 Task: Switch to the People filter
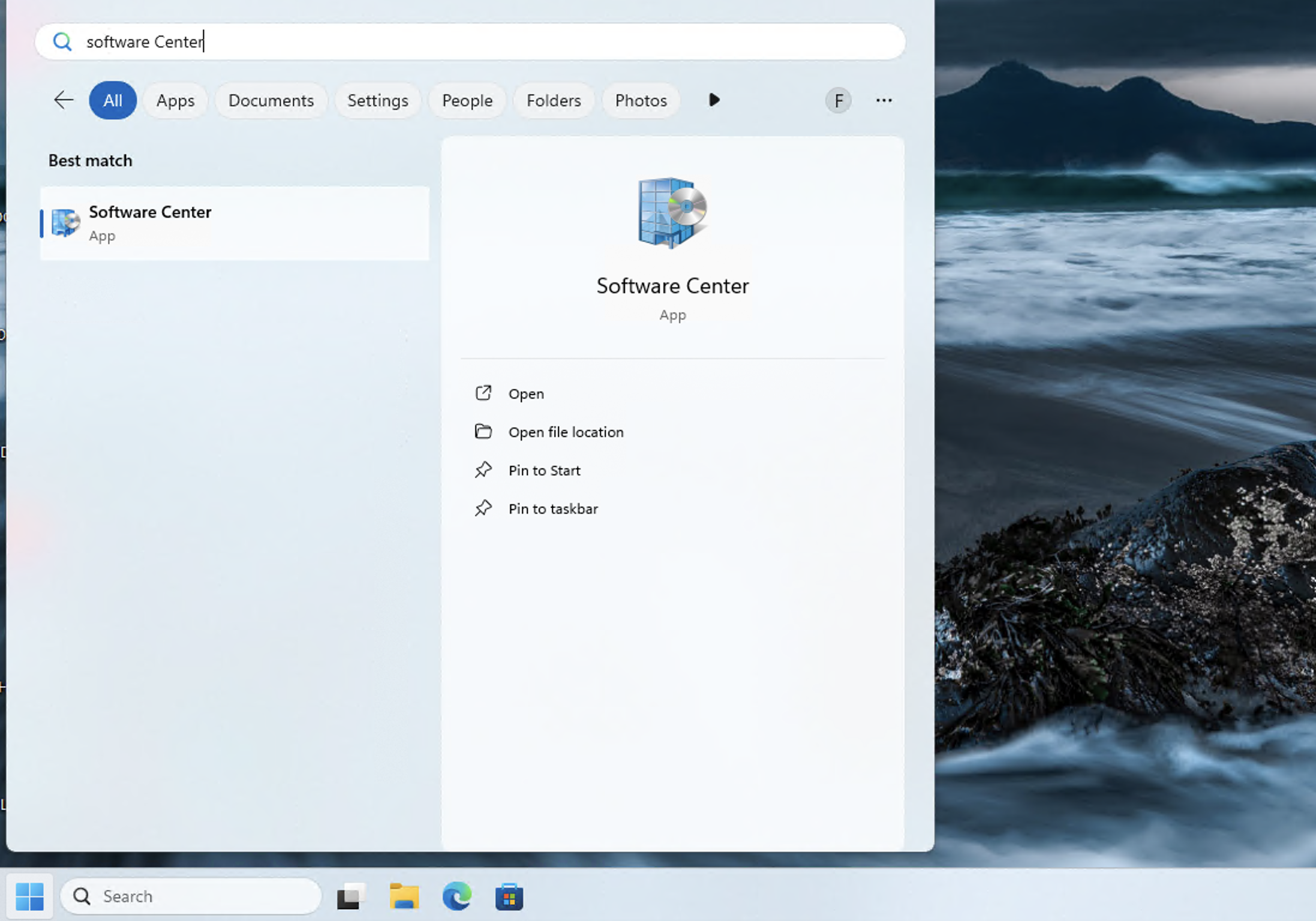click(x=467, y=100)
